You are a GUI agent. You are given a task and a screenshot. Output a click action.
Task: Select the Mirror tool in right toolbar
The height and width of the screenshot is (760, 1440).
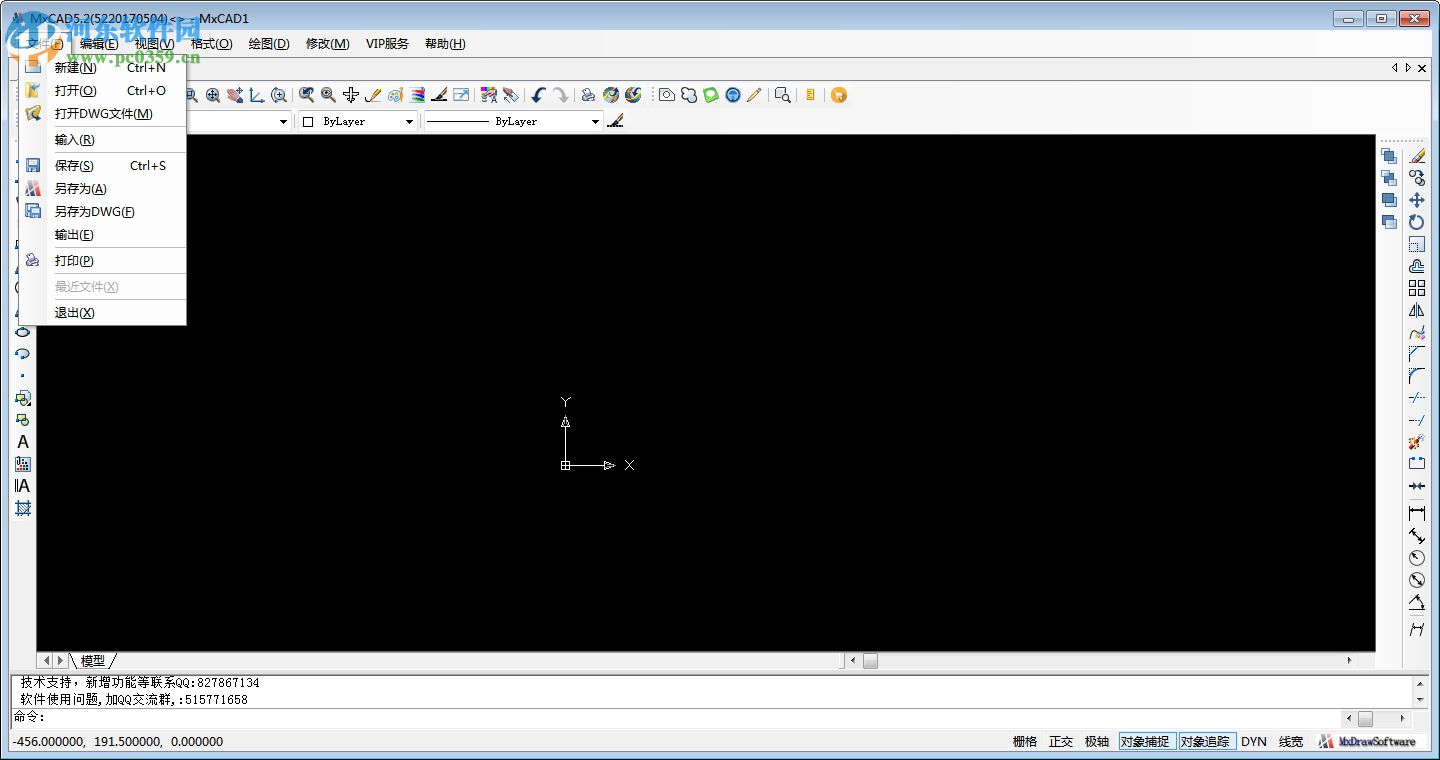pos(1417,310)
